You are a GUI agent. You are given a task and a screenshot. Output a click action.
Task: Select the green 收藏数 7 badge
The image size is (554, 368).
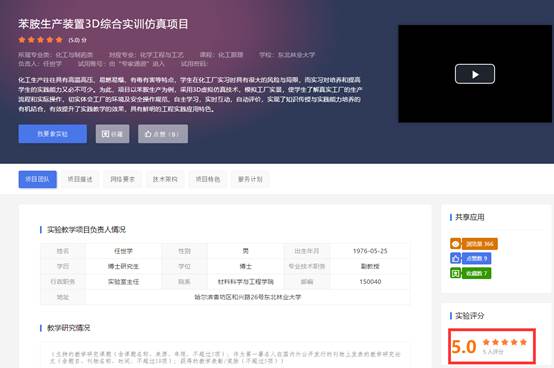tap(477, 273)
